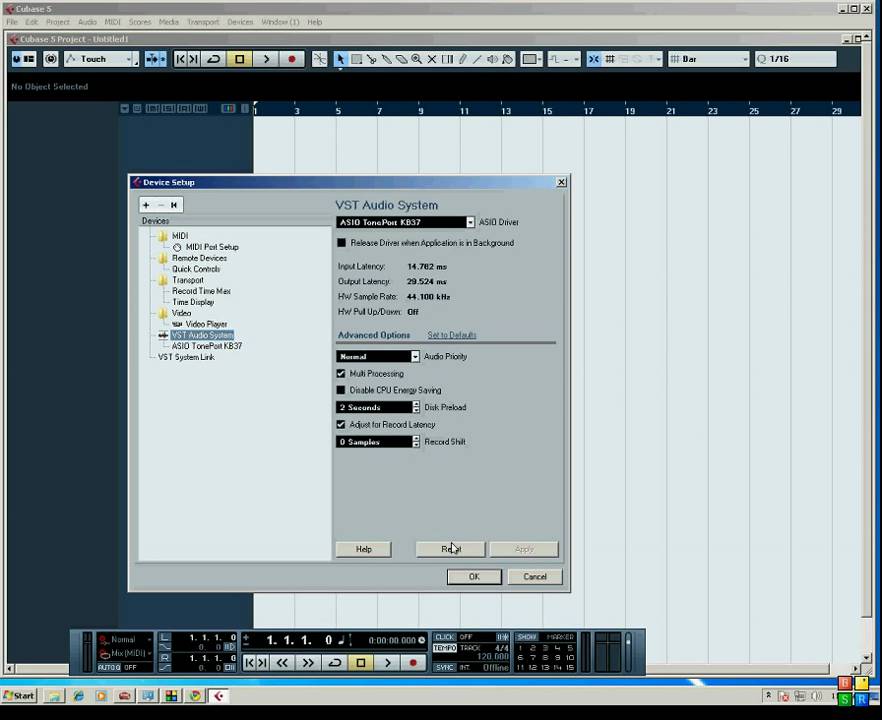Click the Rewind button in transport panel
The height and width of the screenshot is (720, 882).
(x=282, y=663)
